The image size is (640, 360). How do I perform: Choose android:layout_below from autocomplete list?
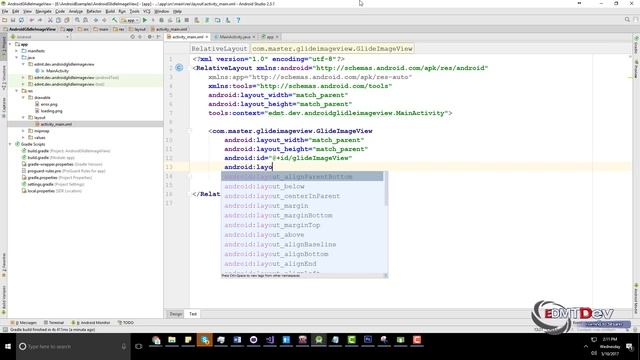click(x=302, y=187)
